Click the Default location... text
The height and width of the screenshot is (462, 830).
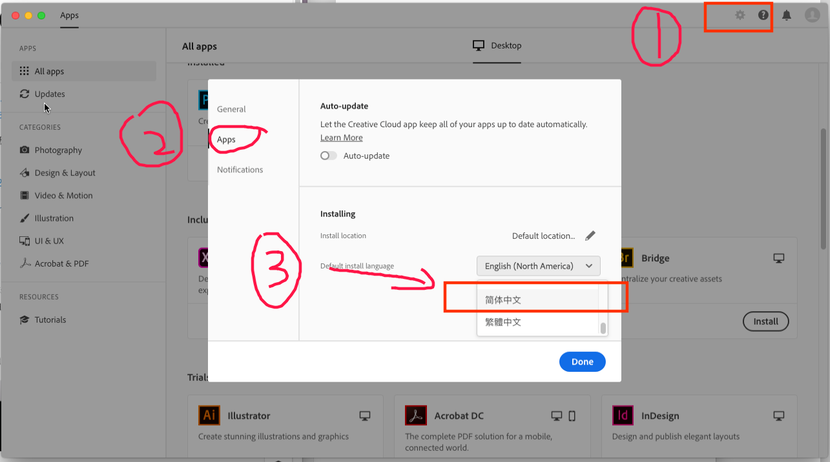click(x=544, y=235)
